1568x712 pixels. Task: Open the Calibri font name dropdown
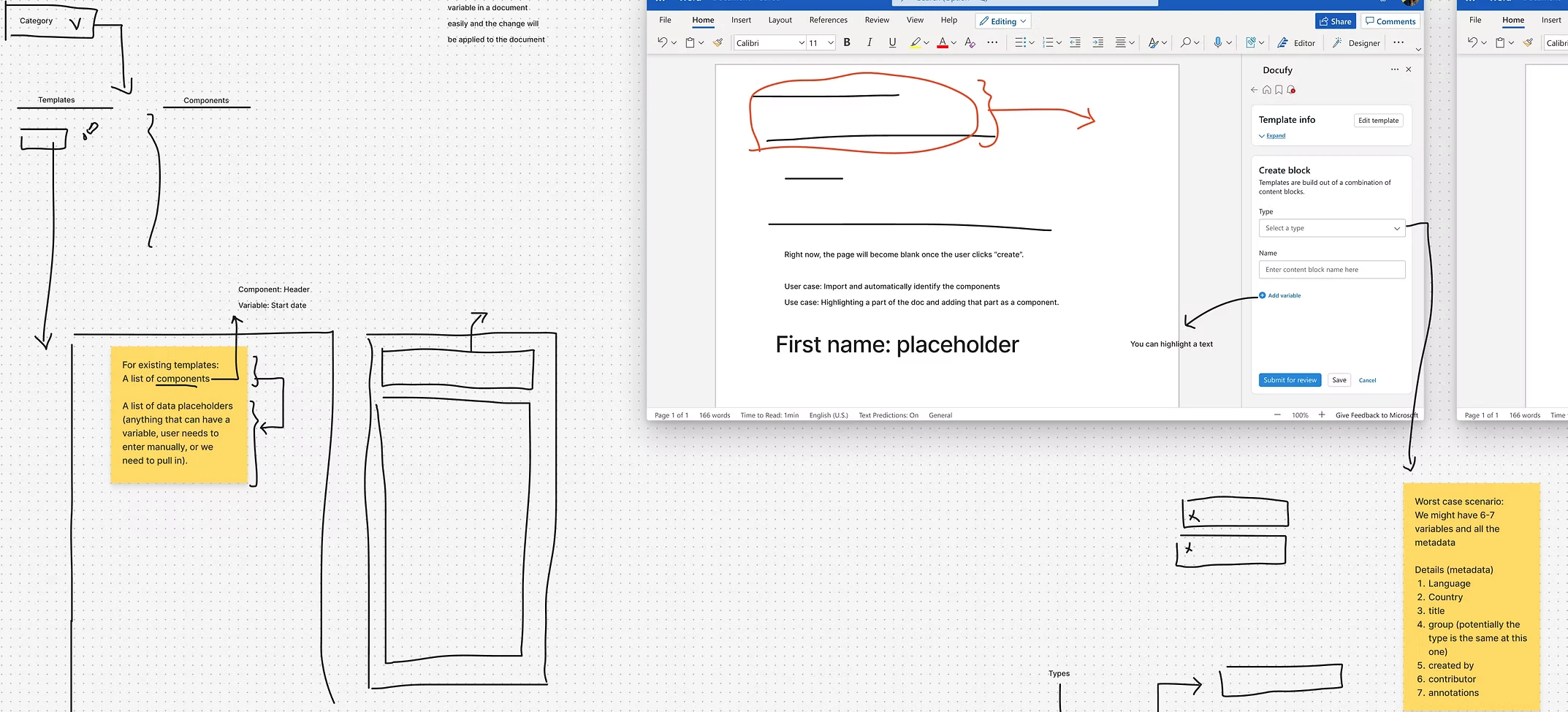click(802, 43)
